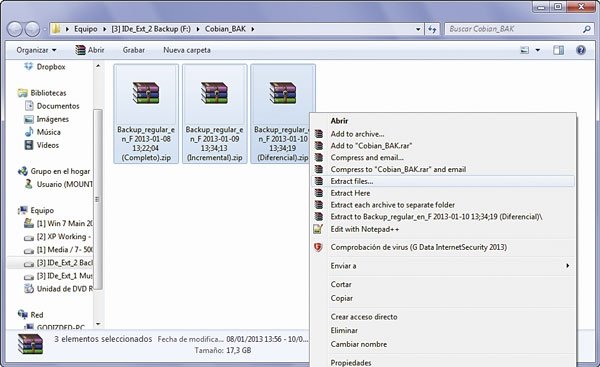The image size is (600, 367).
Task: Click WinRAR icon beside Add to archive
Action: (319, 134)
